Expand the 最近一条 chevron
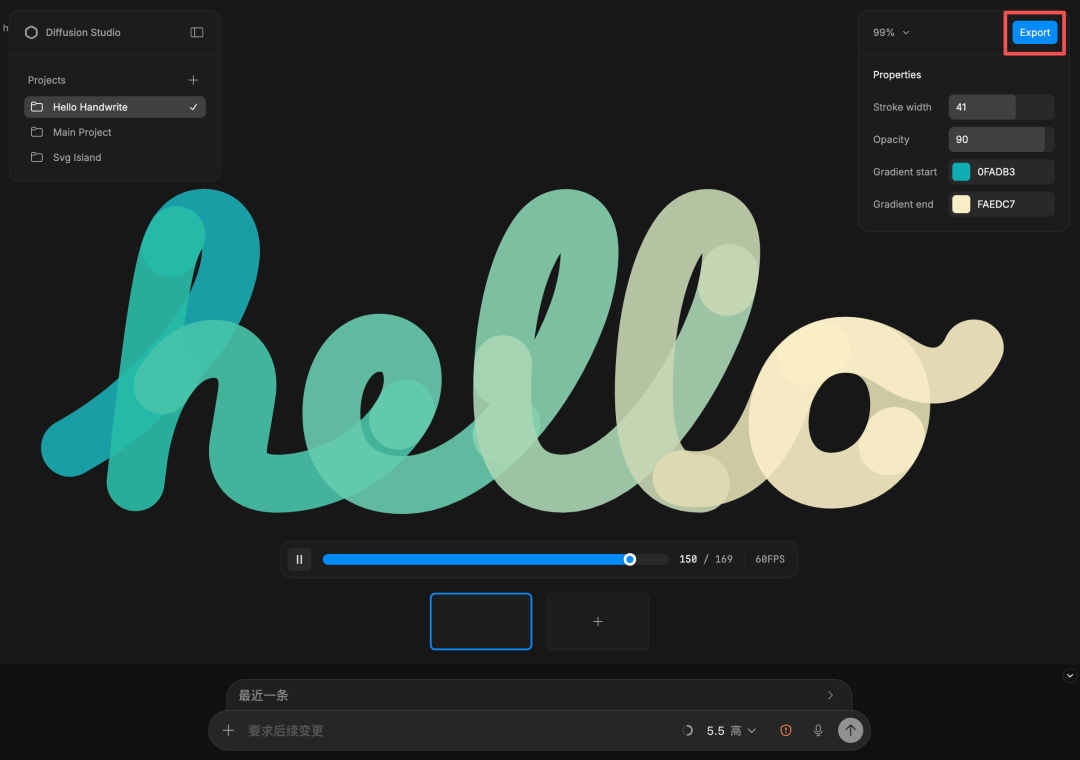1080x760 pixels. tap(831, 695)
